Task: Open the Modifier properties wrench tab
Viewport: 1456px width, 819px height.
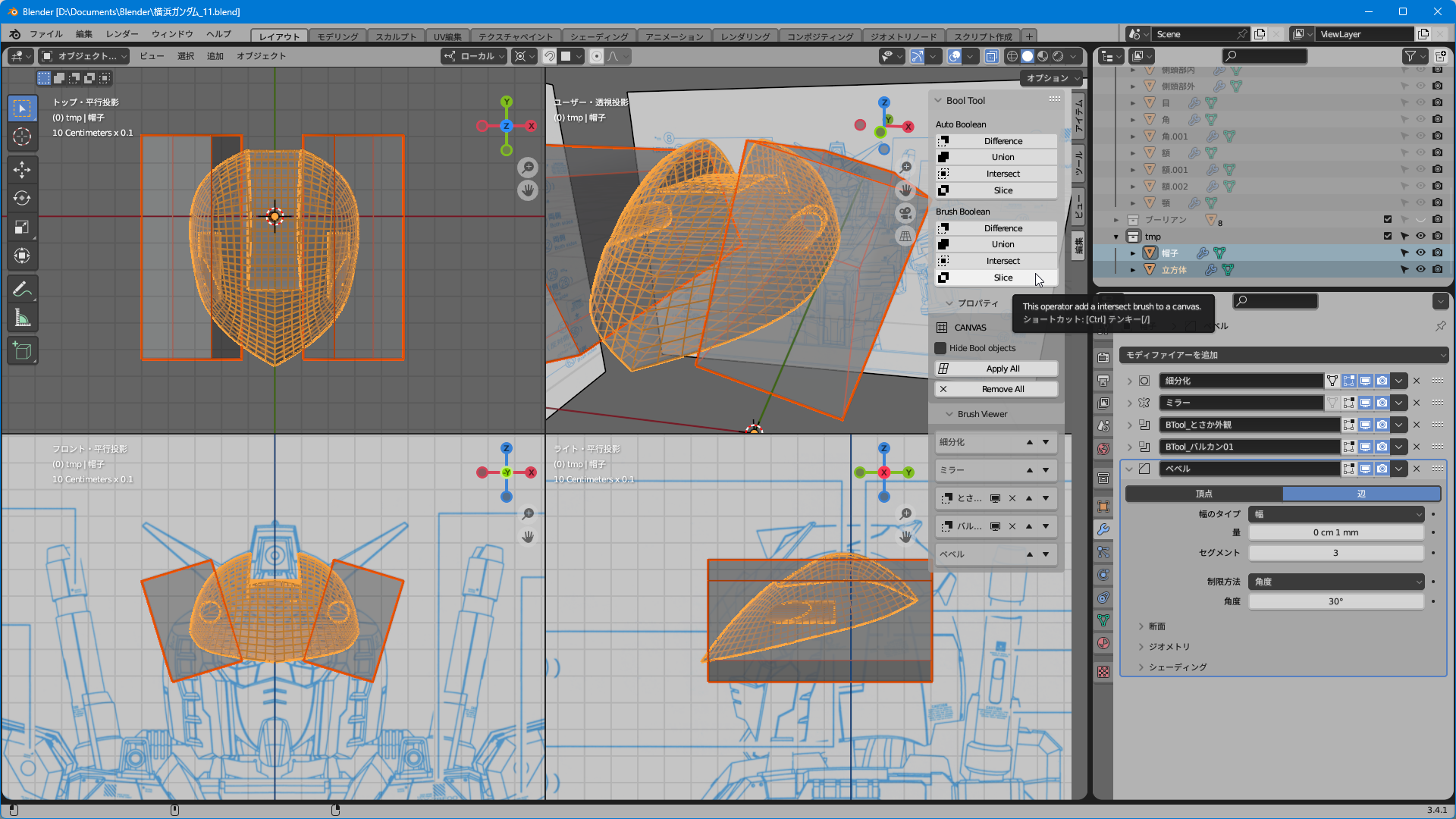Action: point(1103,529)
